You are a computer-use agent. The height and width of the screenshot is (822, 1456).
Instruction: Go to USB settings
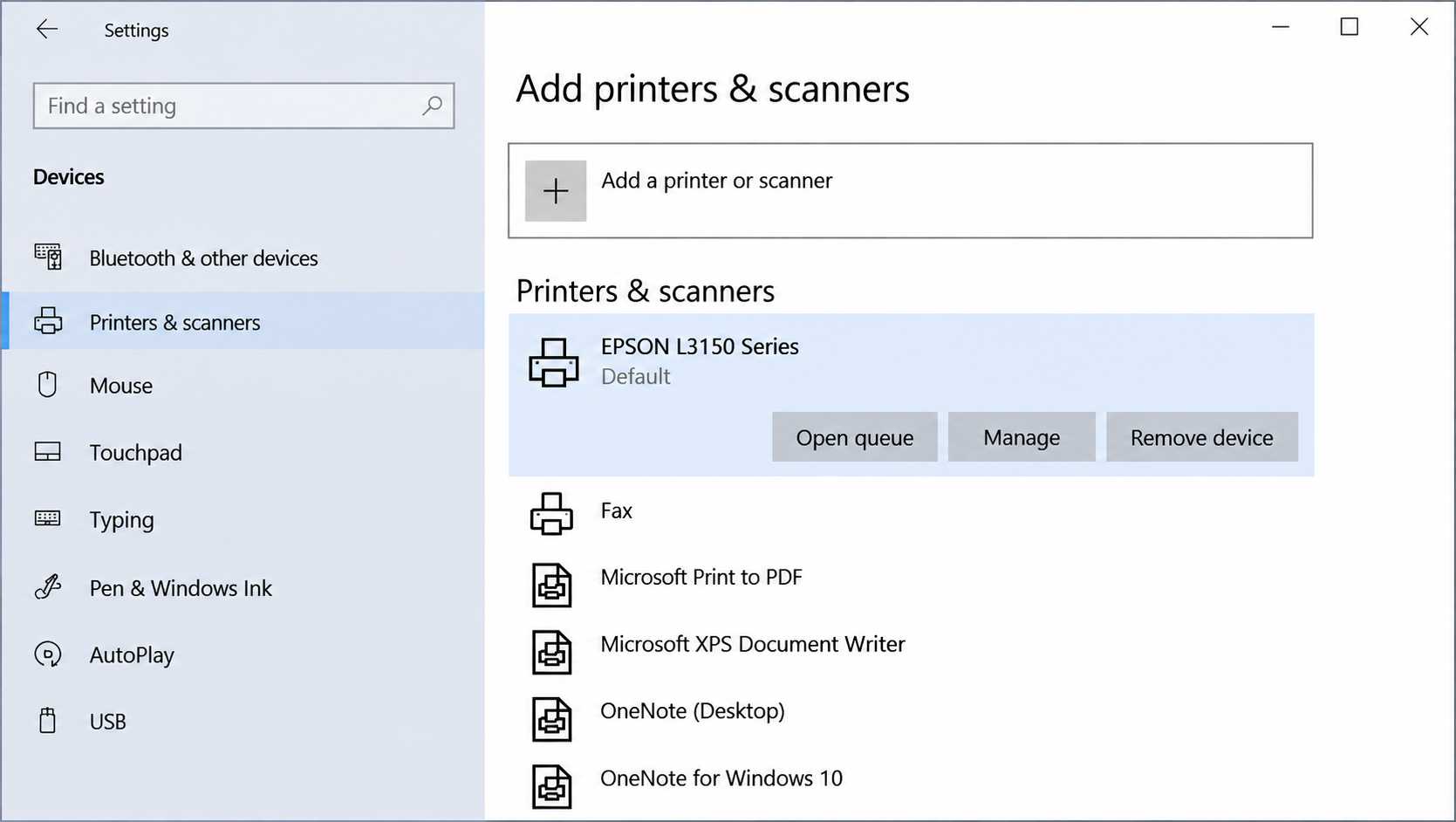(243, 722)
